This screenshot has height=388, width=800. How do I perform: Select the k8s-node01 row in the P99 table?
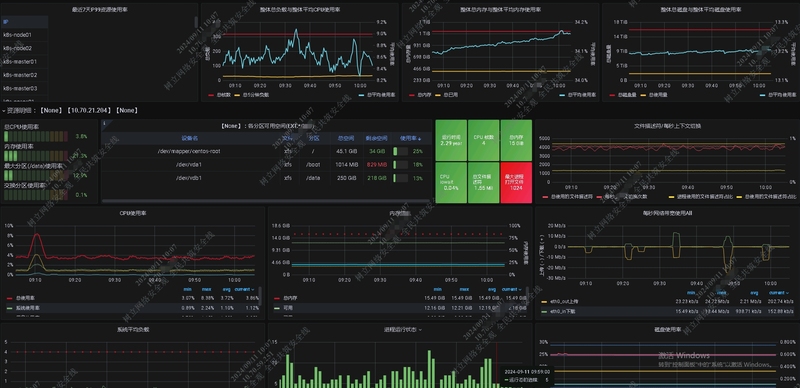click(24, 35)
